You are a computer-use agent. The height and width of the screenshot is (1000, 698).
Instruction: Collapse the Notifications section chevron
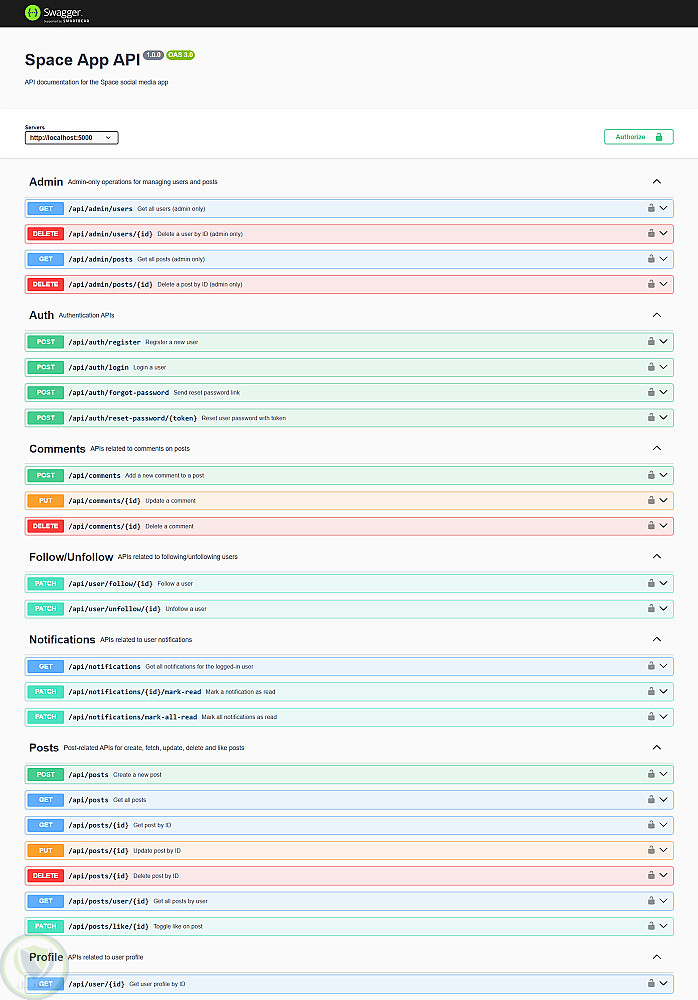pos(657,639)
